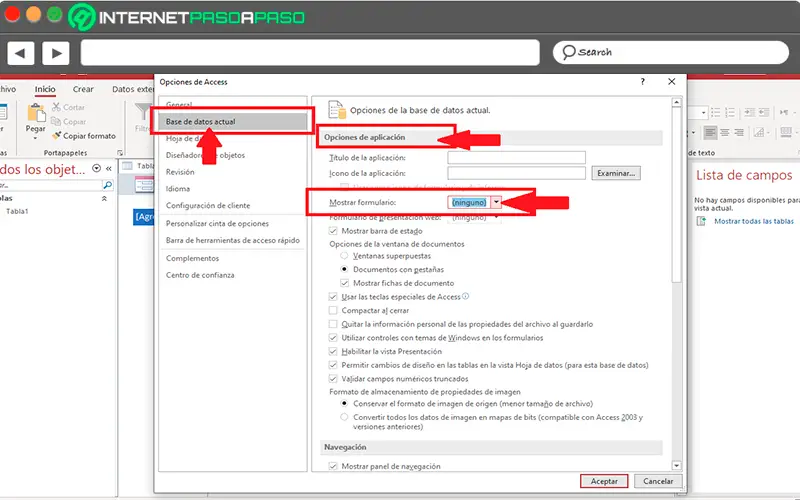The width and height of the screenshot is (800, 500).
Task: Click the align left icon in ribbon
Action: tap(710, 133)
